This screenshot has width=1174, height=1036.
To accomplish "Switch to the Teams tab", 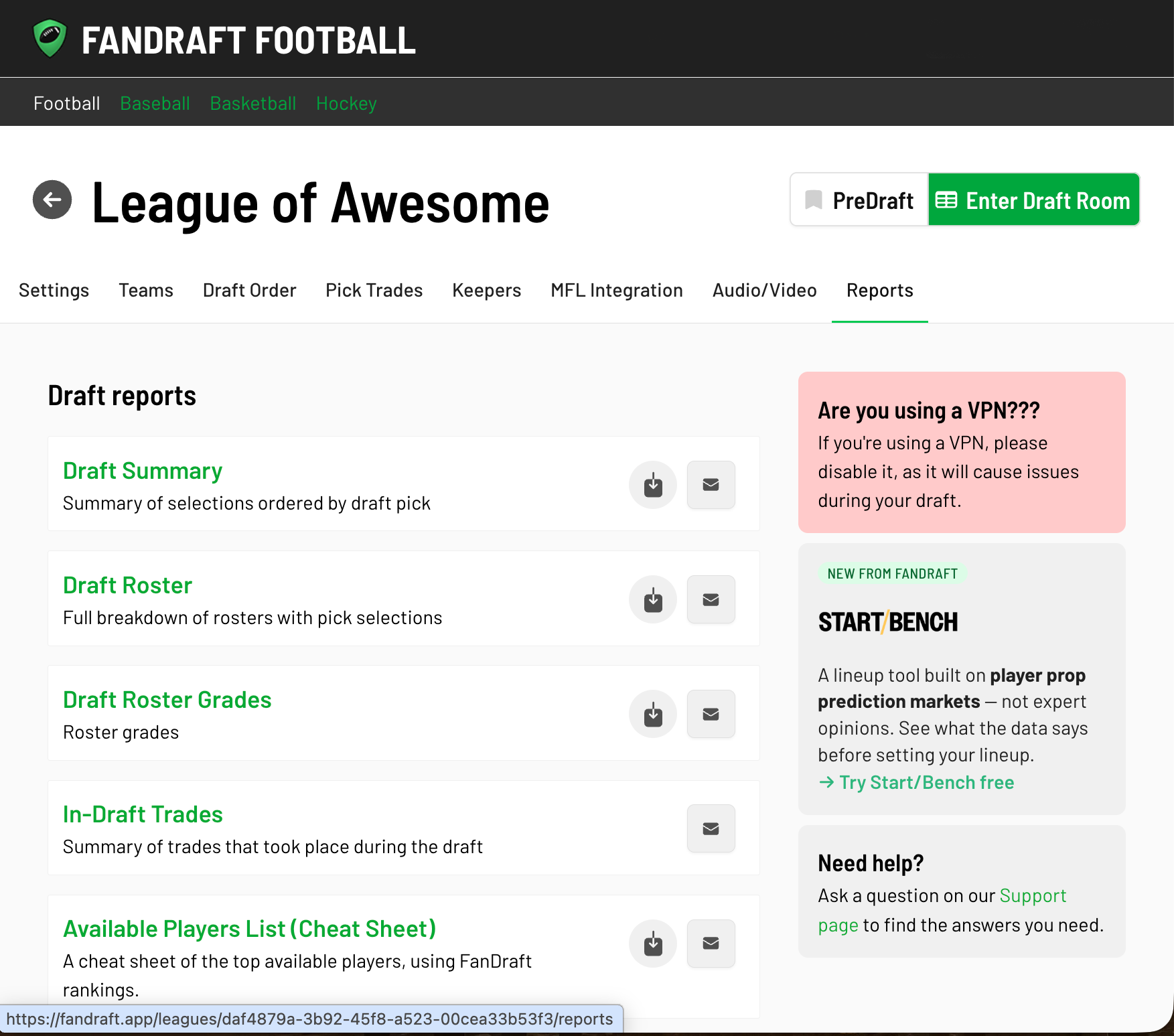I will 146,291.
